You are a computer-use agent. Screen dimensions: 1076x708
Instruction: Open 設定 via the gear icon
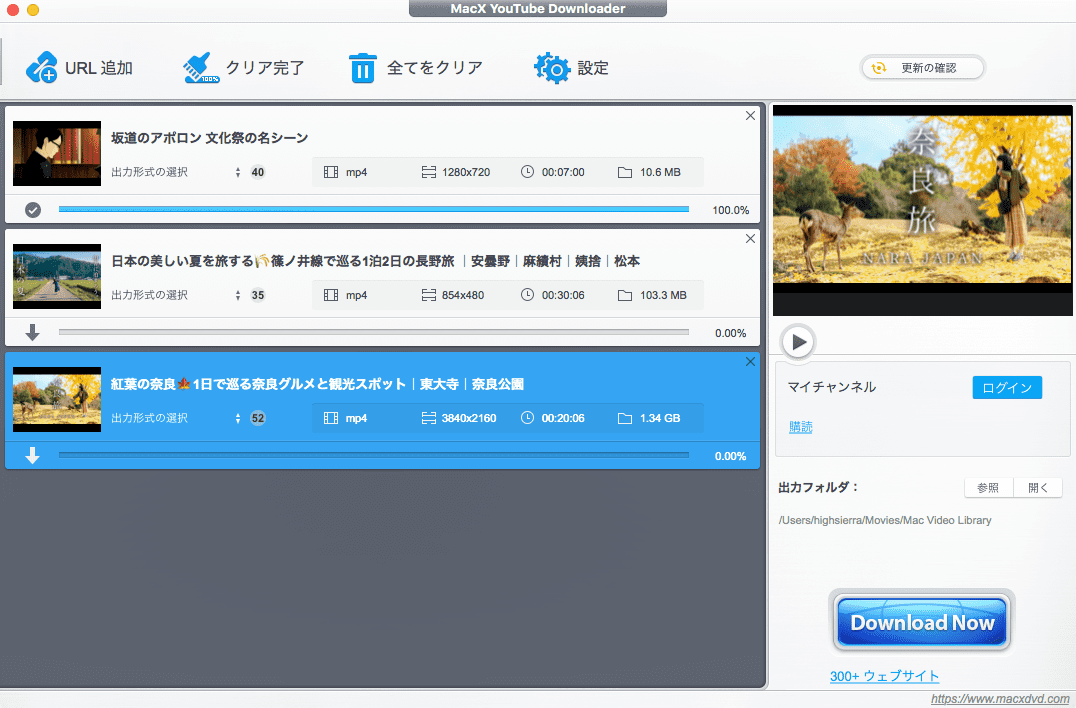552,68
